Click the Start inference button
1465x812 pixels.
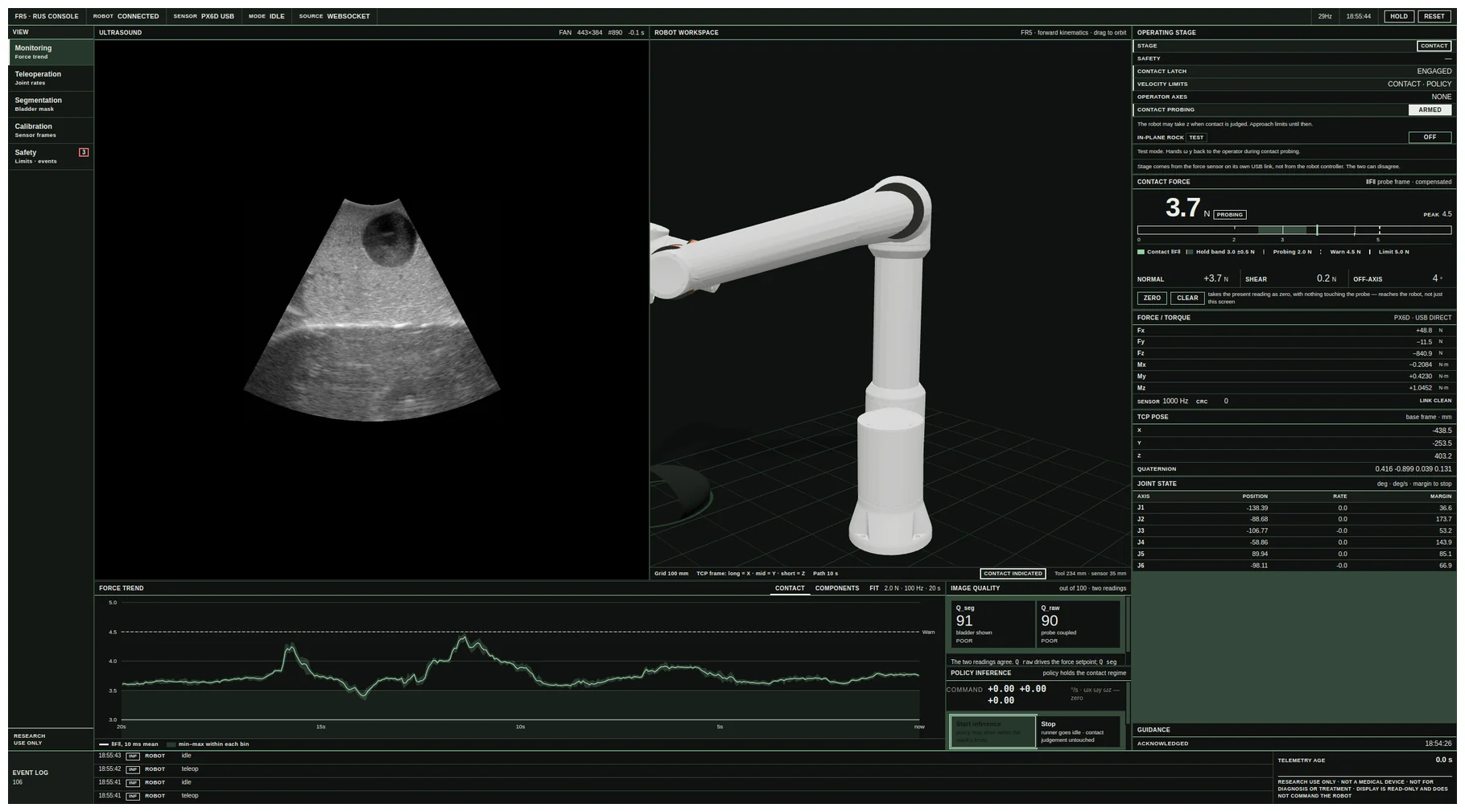coord(992,732)
